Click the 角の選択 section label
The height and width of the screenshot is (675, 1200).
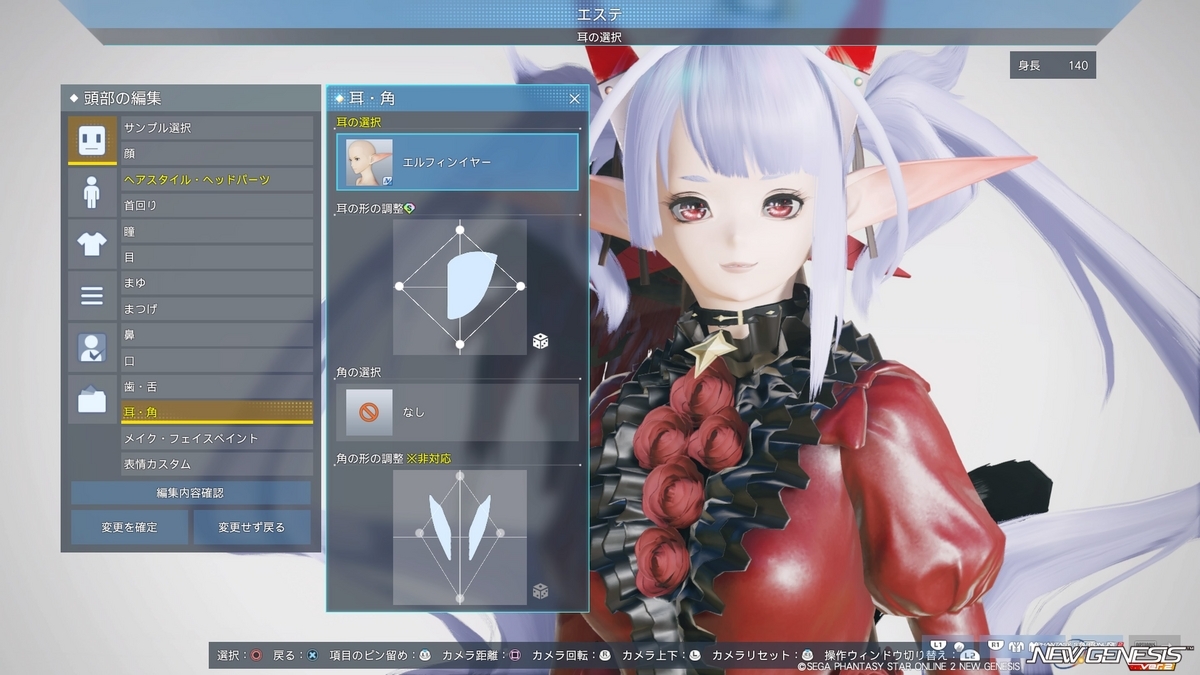click(x=358, y=372)
